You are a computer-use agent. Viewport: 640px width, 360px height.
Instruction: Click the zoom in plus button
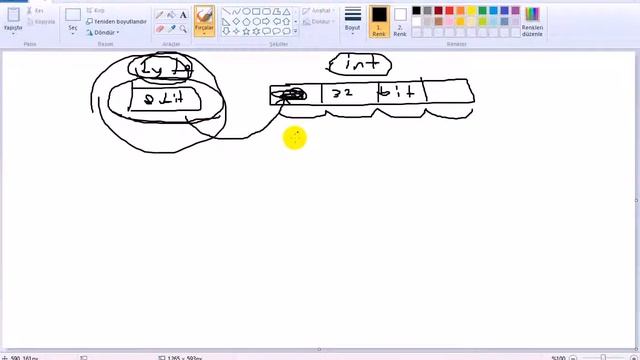coord(633,358)
